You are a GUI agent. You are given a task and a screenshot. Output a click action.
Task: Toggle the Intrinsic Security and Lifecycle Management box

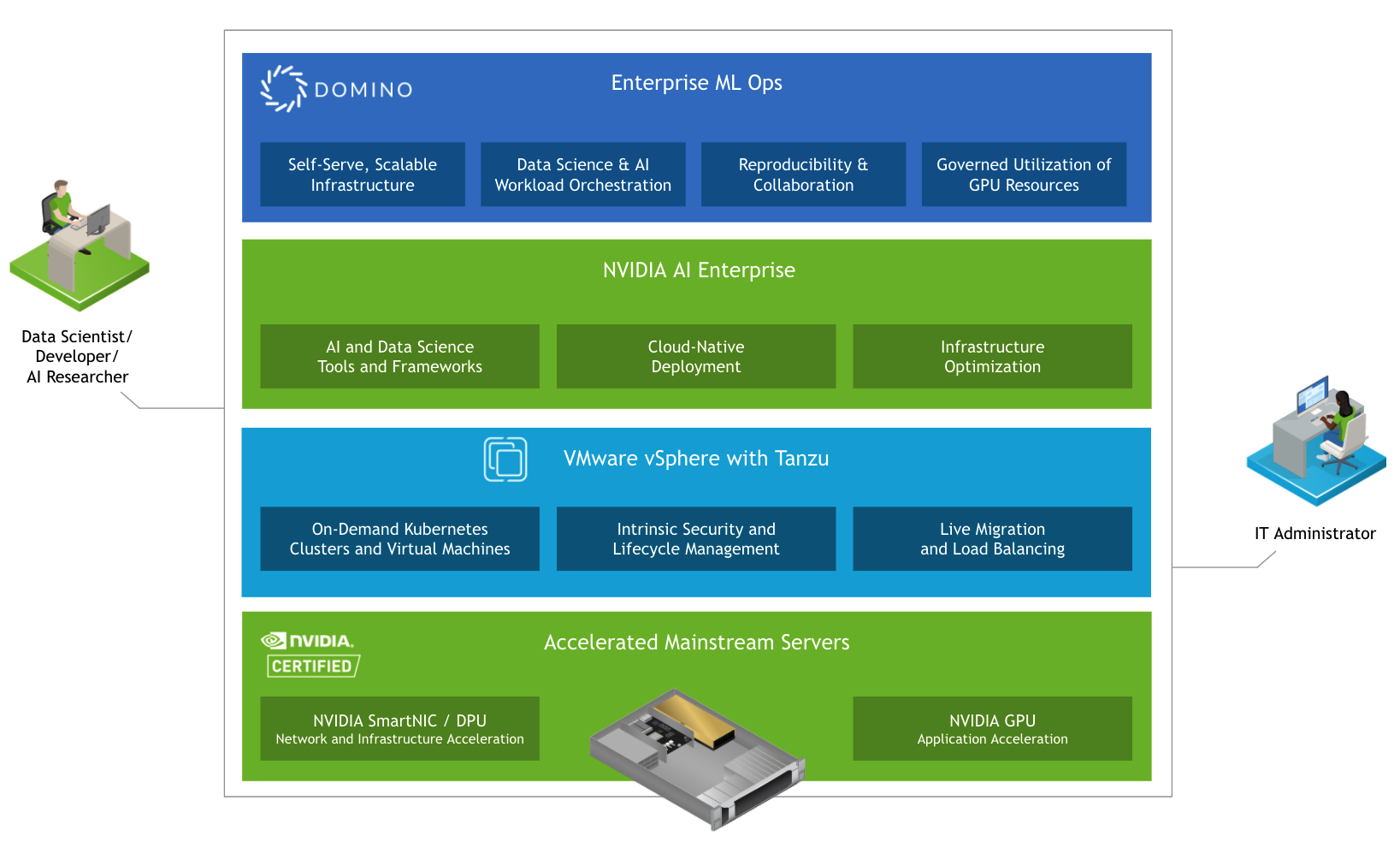(x=696, y=539)
